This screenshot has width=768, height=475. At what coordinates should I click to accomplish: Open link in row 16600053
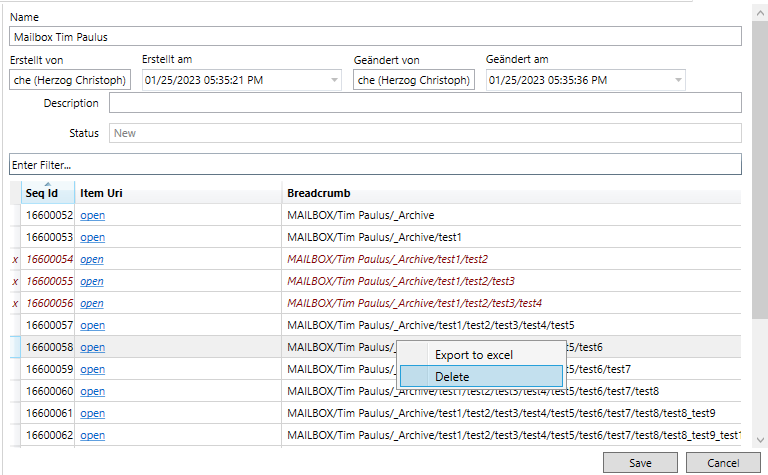pos(93,237)
